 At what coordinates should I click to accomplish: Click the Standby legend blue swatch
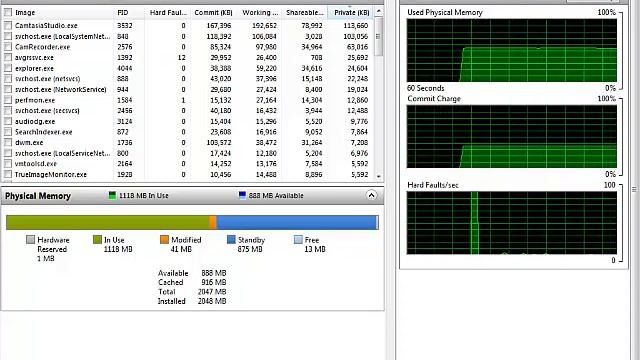point(231,240)
